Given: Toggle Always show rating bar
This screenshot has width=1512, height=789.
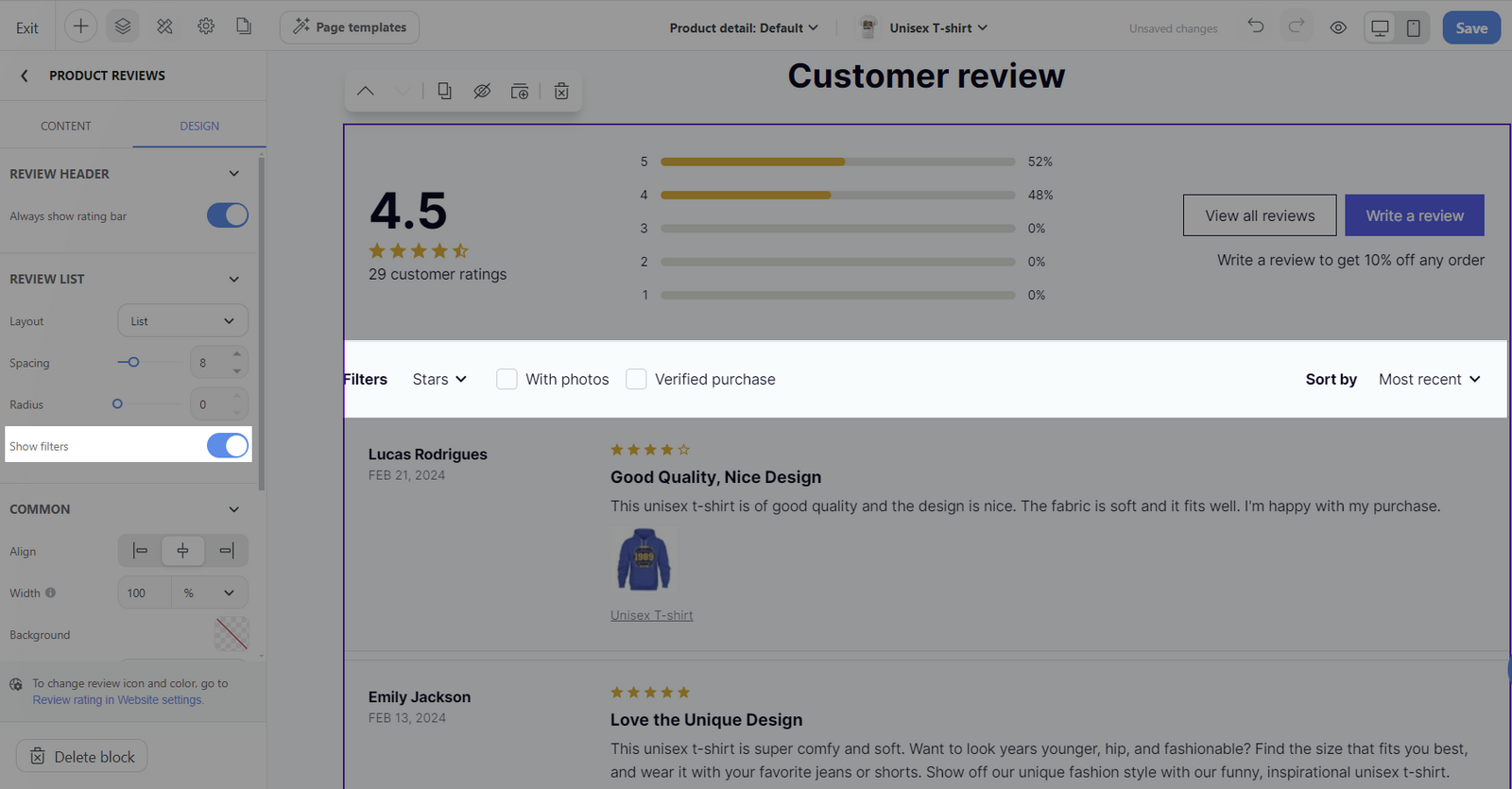Looking at the screenshot, I should pyautogui.click(x=228, y=215).
